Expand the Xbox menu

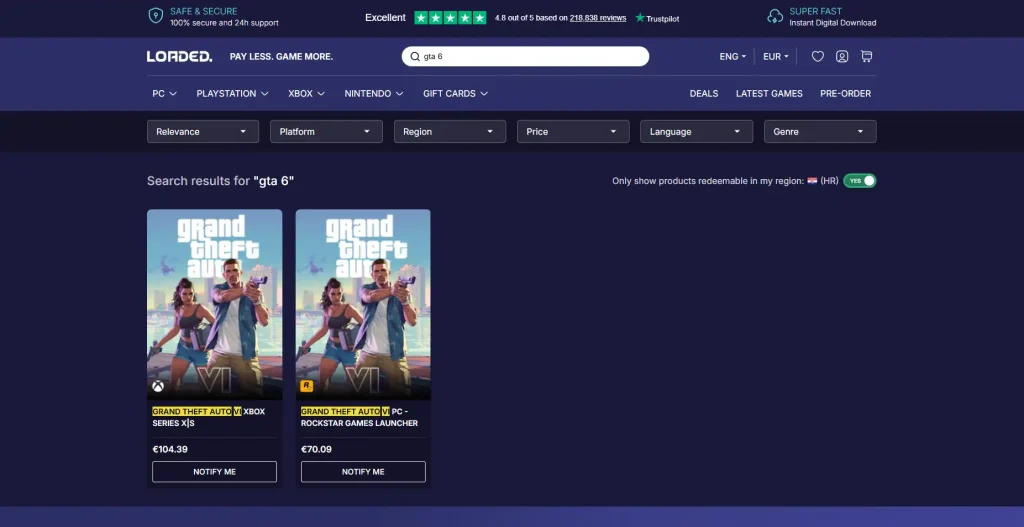point(307,93)
